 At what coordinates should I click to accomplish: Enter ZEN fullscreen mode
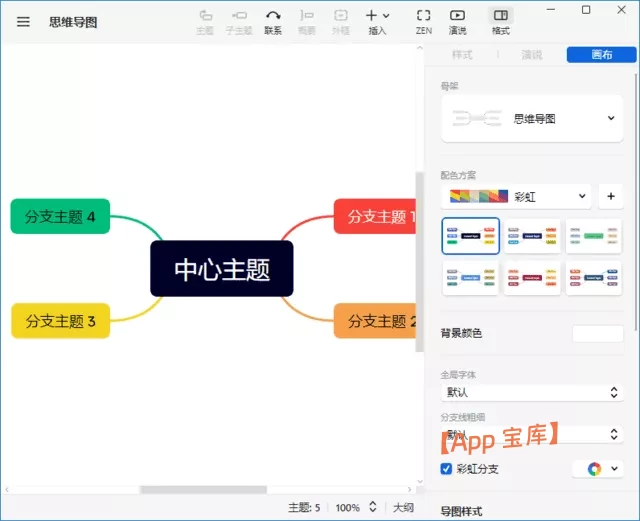pos(424,22)
